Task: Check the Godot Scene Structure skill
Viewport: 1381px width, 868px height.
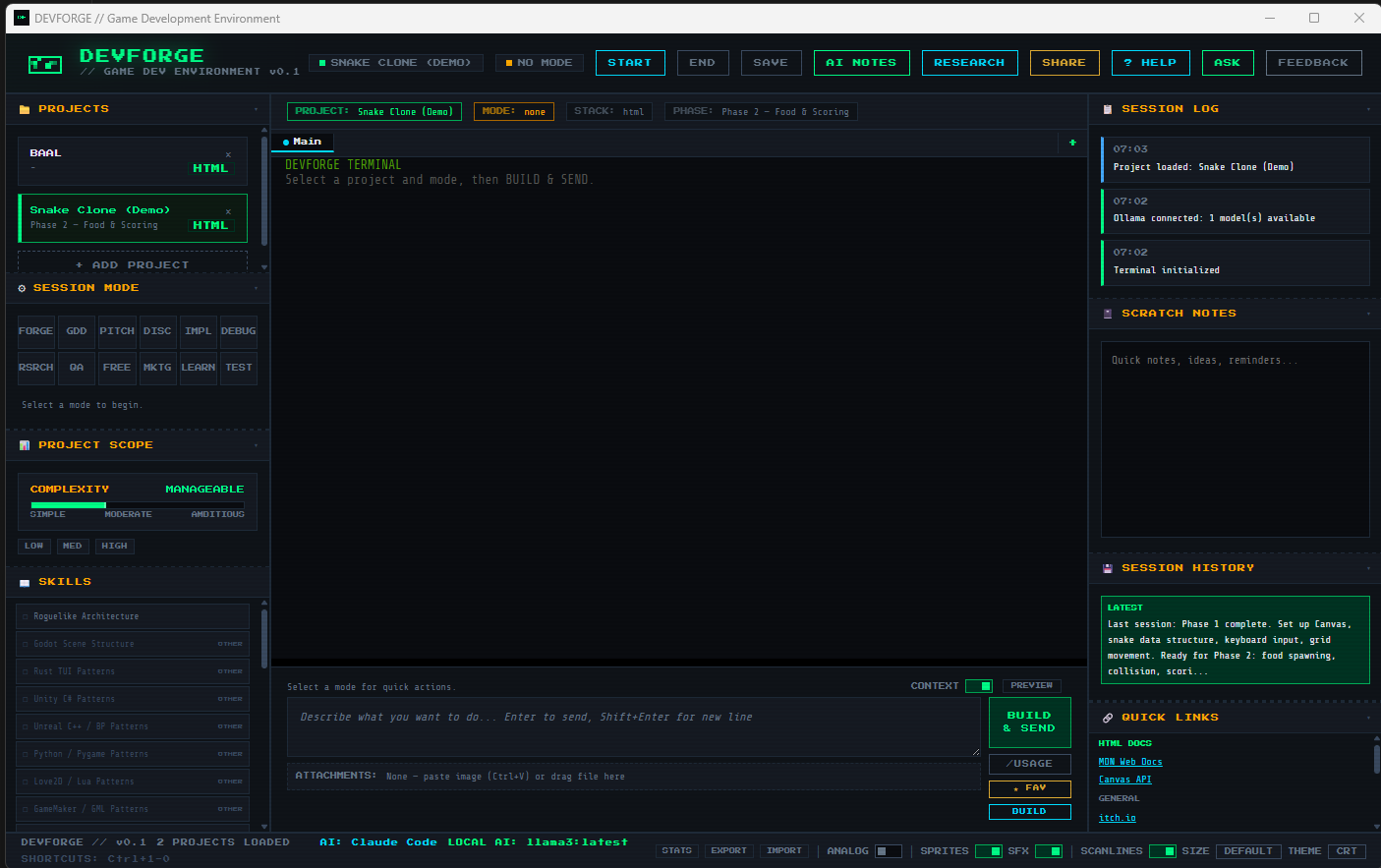Action: (25, 644)
